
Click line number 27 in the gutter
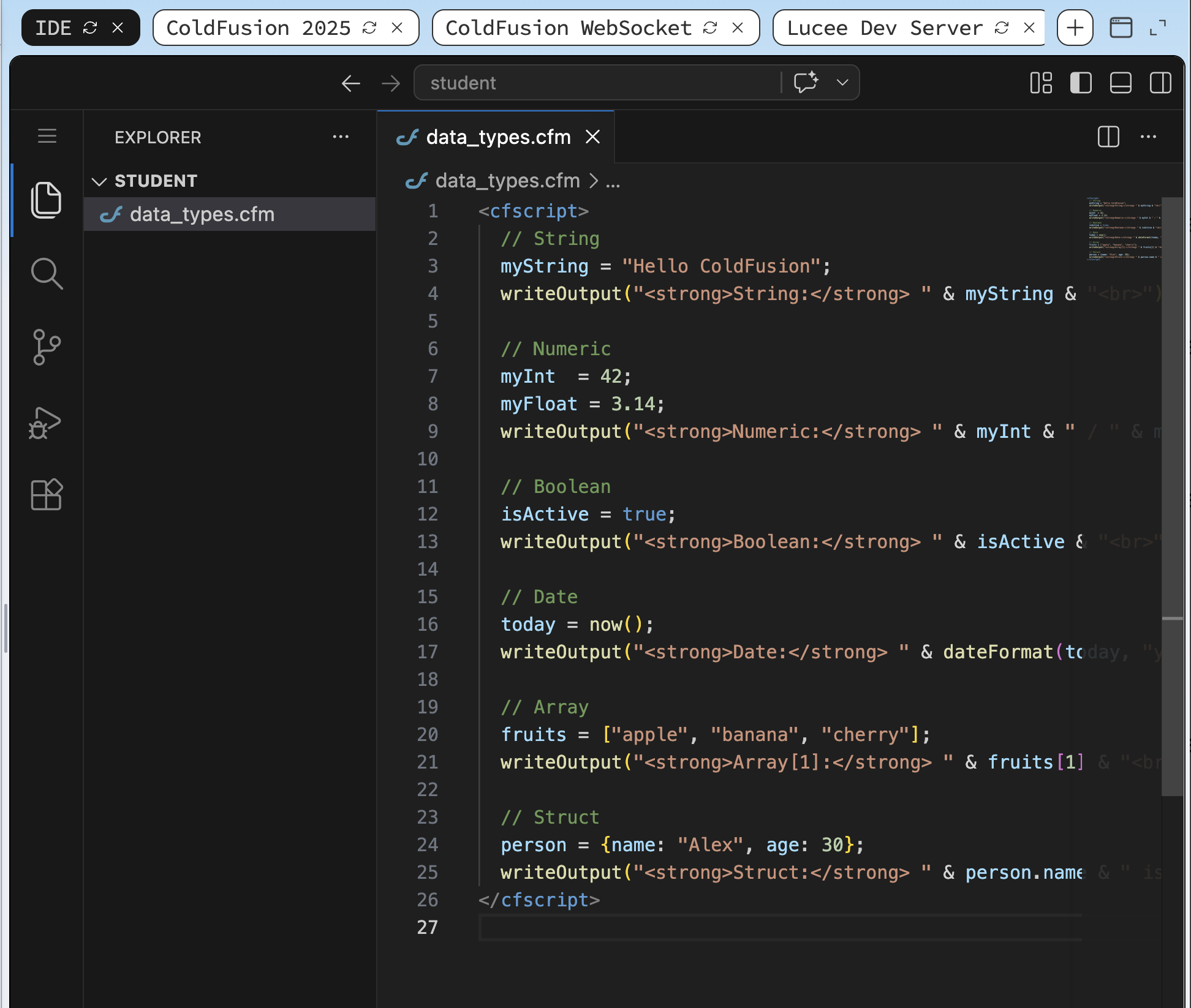coord(428,927)
